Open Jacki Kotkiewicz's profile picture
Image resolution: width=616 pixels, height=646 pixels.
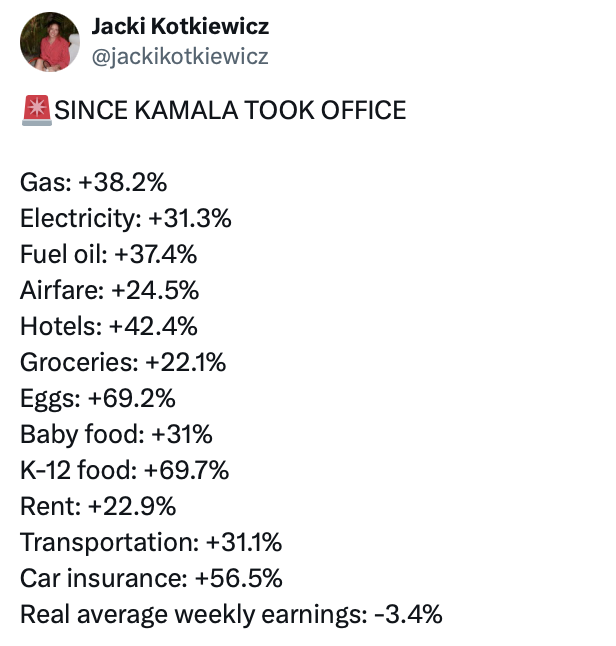(50, 42)
